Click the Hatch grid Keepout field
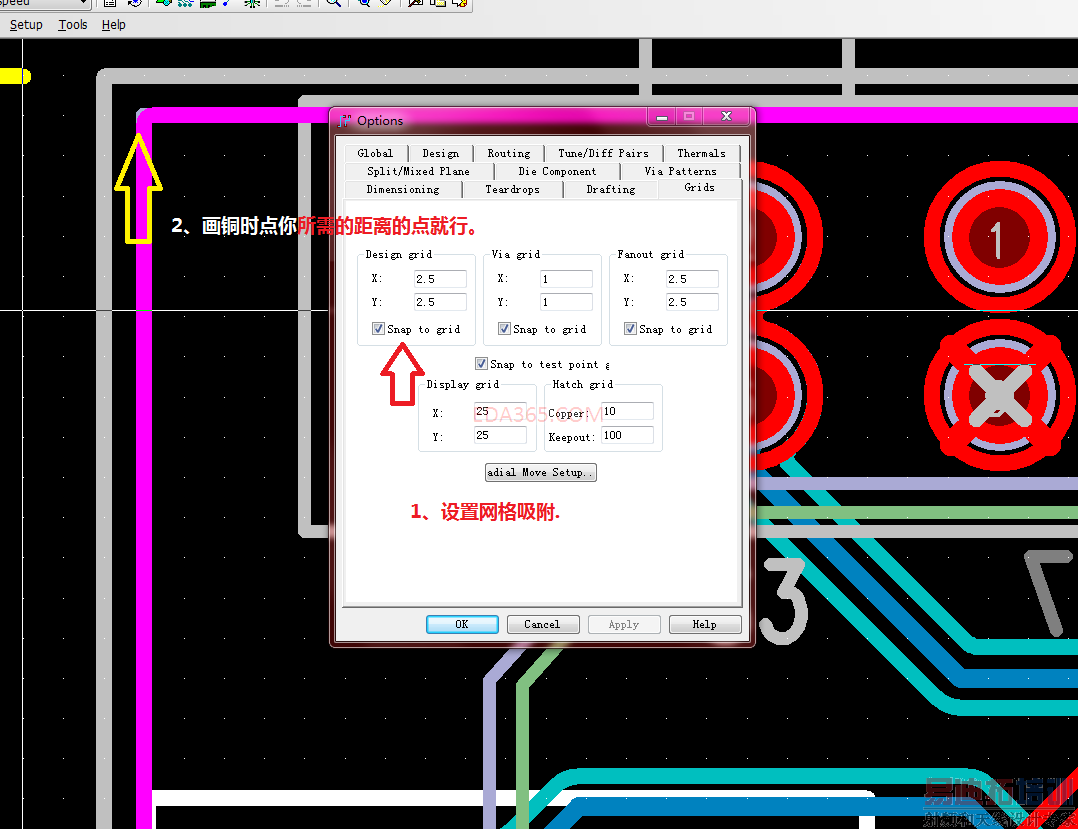Viewport: 1078px width, 829px height. click(627, 435)
